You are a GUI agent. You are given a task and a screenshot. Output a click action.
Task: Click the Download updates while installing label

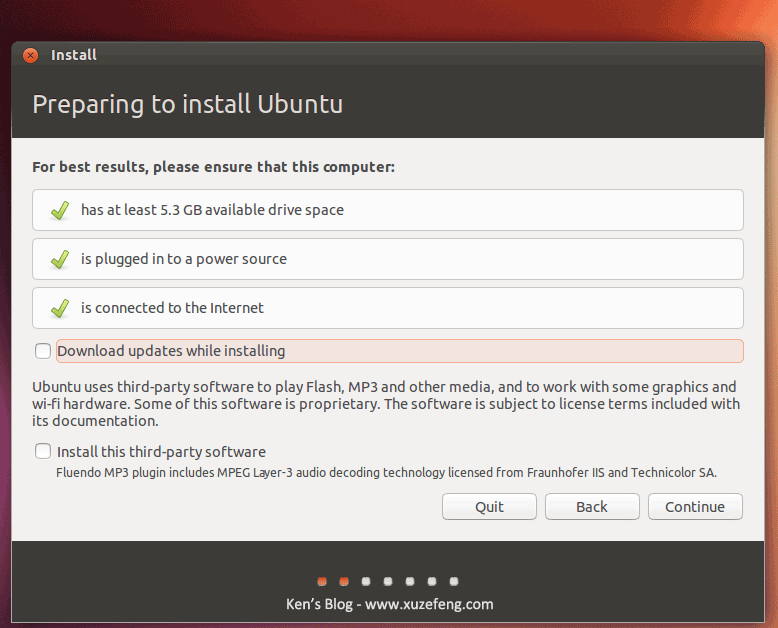coord(171,351)
